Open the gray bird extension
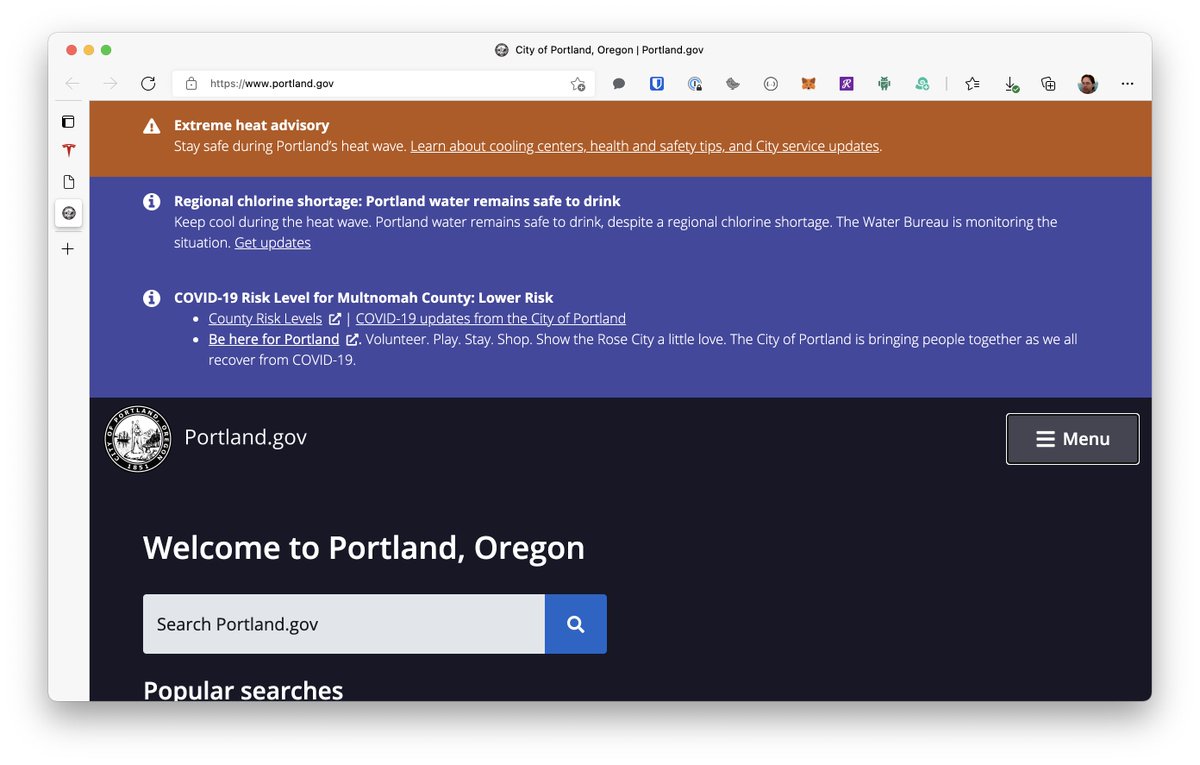This screenshot has height=765, width=1200. coord(733,84)
